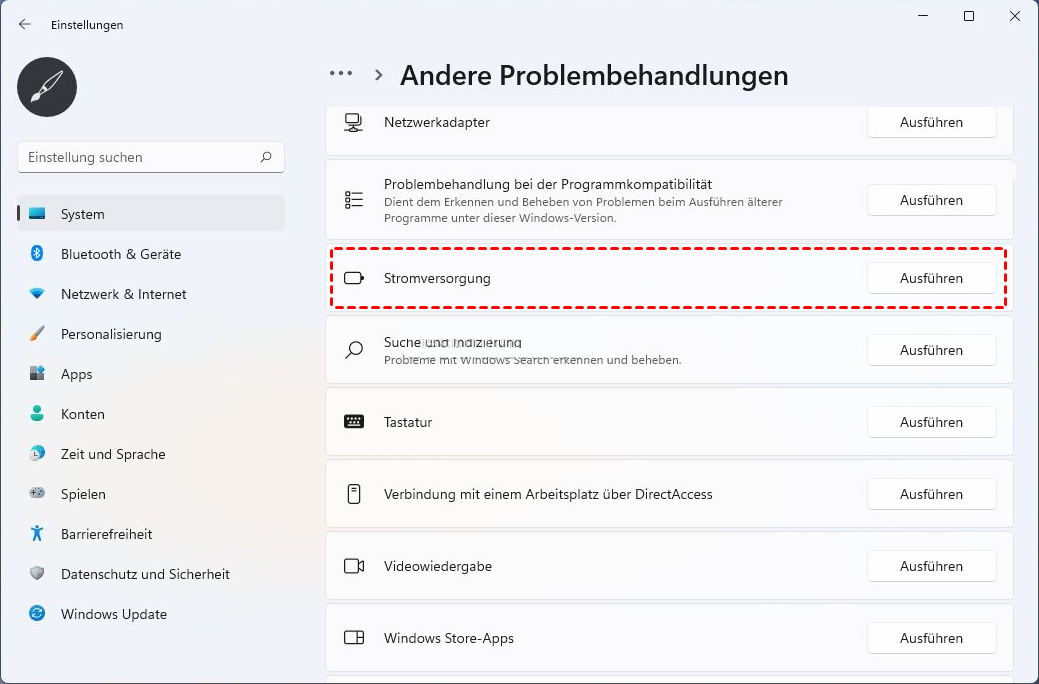Viewport: 1039px width, 684px height.
Task: Click the list icon for Programmkompatibilität
Action: click(354, 200)
